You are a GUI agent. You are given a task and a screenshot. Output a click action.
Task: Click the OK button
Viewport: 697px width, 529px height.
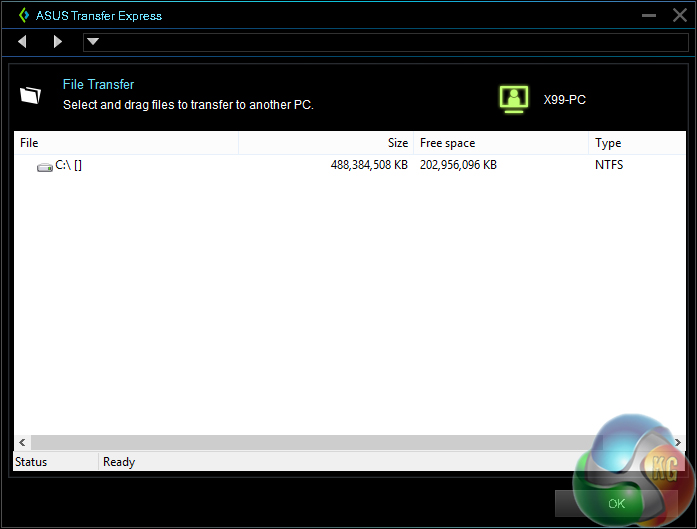pyautogui.click(x=616, y=504)
